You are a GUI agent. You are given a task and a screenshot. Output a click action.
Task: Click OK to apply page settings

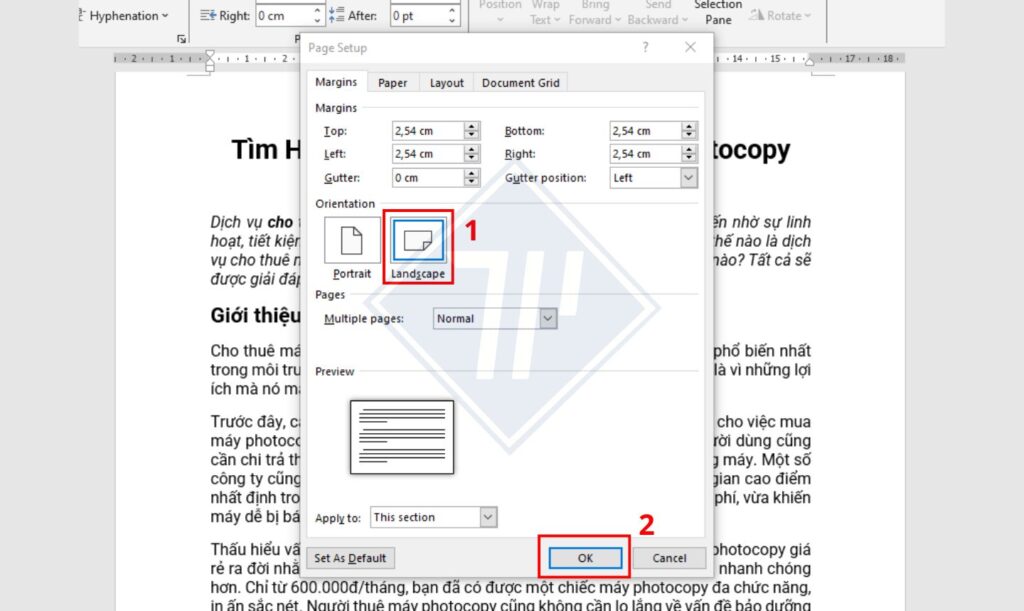(x=584, y=558)
